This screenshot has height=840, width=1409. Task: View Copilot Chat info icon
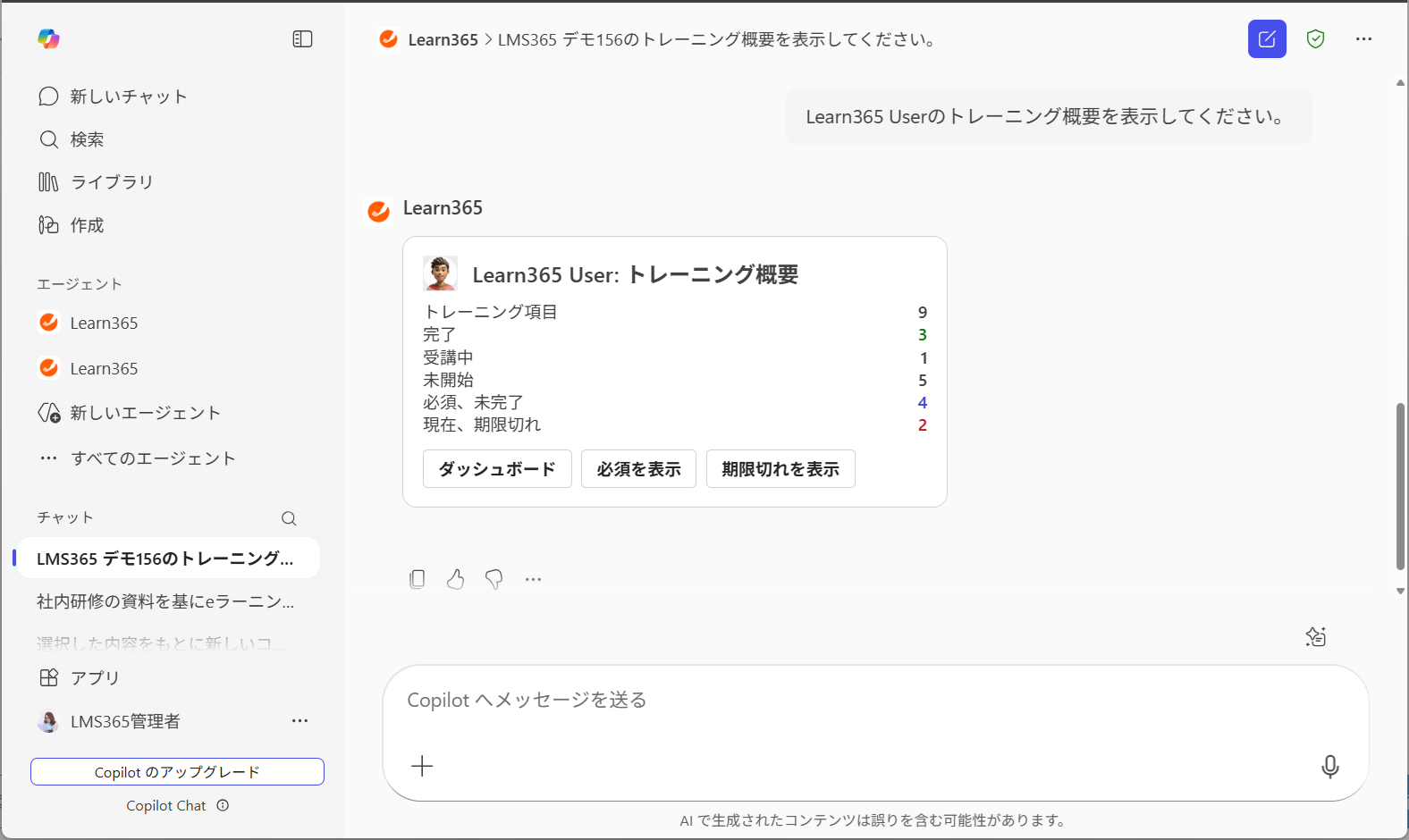click(x=224, y=805)
